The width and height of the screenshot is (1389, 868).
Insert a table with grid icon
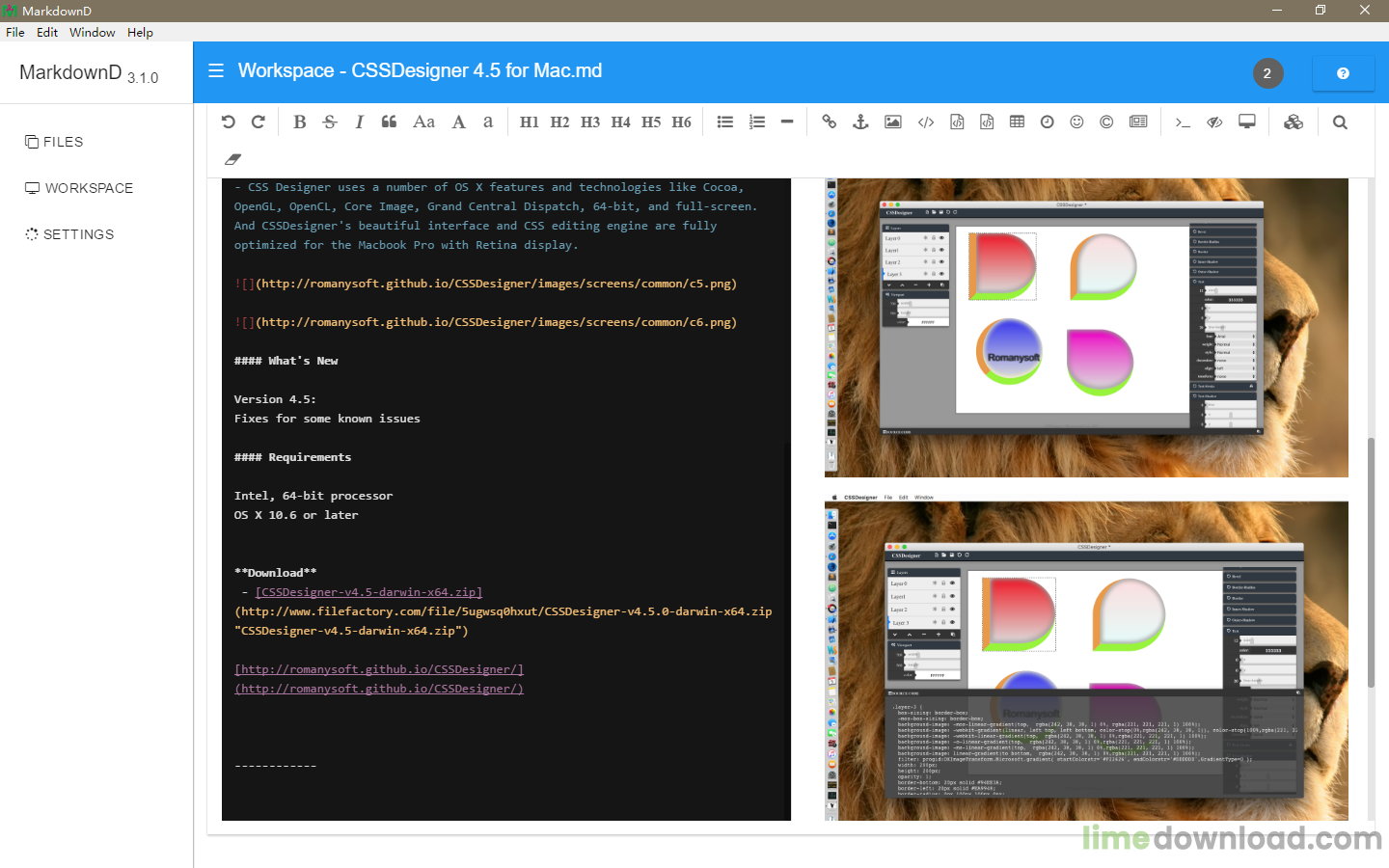click(1017, 122)
